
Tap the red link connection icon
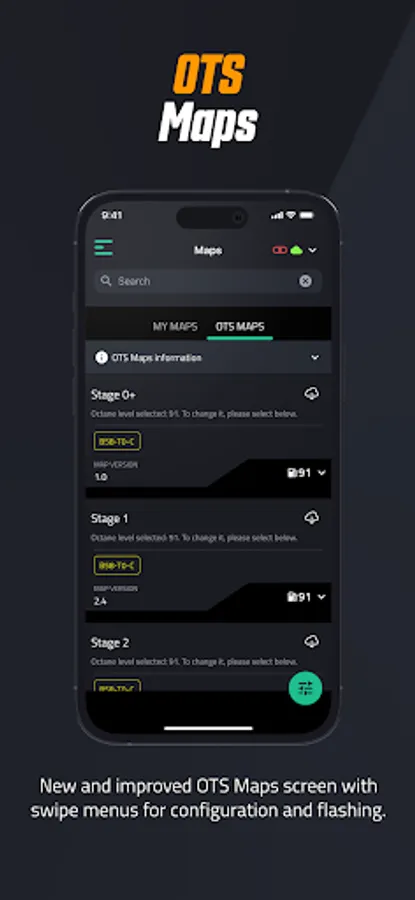[x=280, y=250]
